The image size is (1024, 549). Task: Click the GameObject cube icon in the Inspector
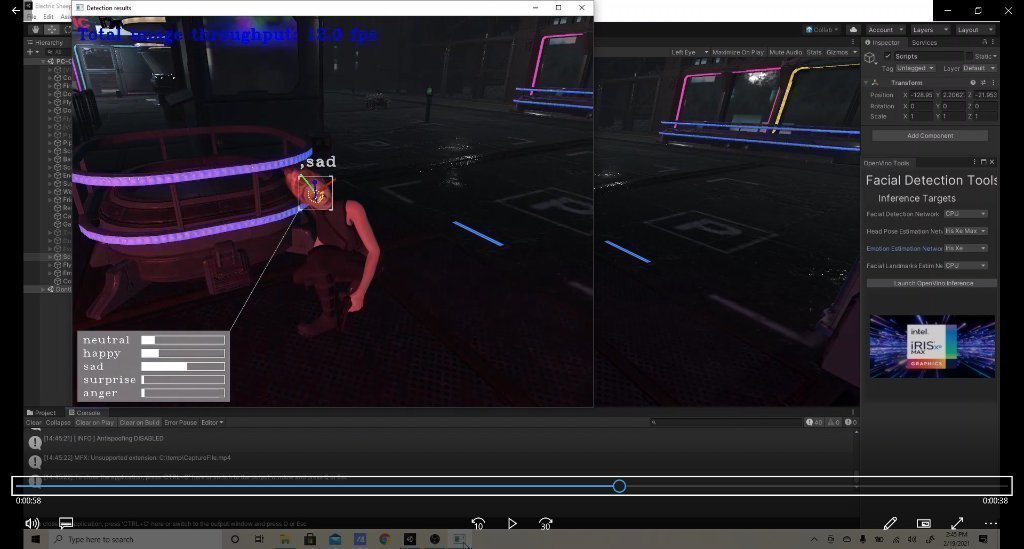pyautogui.click(x=870, y=58)
